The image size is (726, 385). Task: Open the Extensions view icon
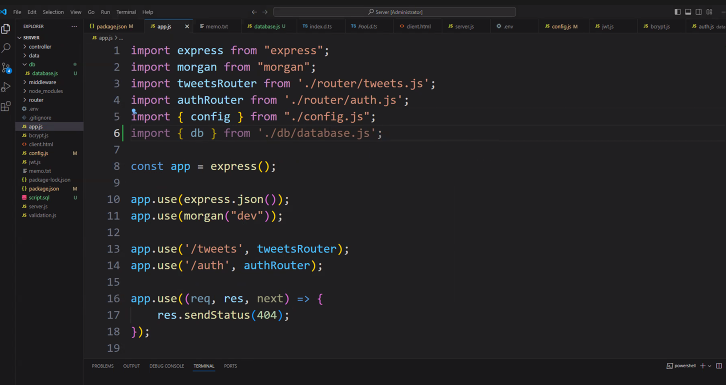(6, 106)
